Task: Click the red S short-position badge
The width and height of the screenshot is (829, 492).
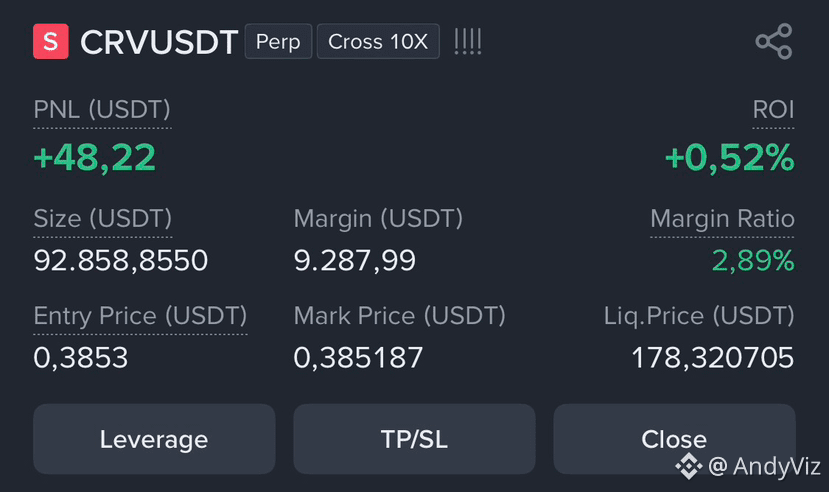Action: pos(51,41)
